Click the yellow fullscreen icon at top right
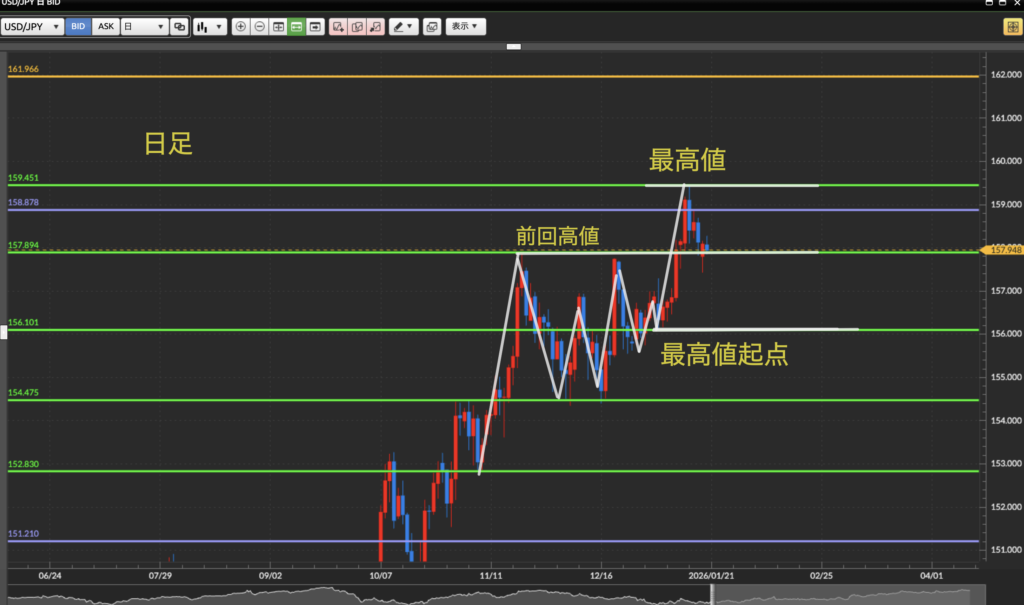This screenshot has width=1024, height=605. pyautogui.click(x=1011, y=27)
